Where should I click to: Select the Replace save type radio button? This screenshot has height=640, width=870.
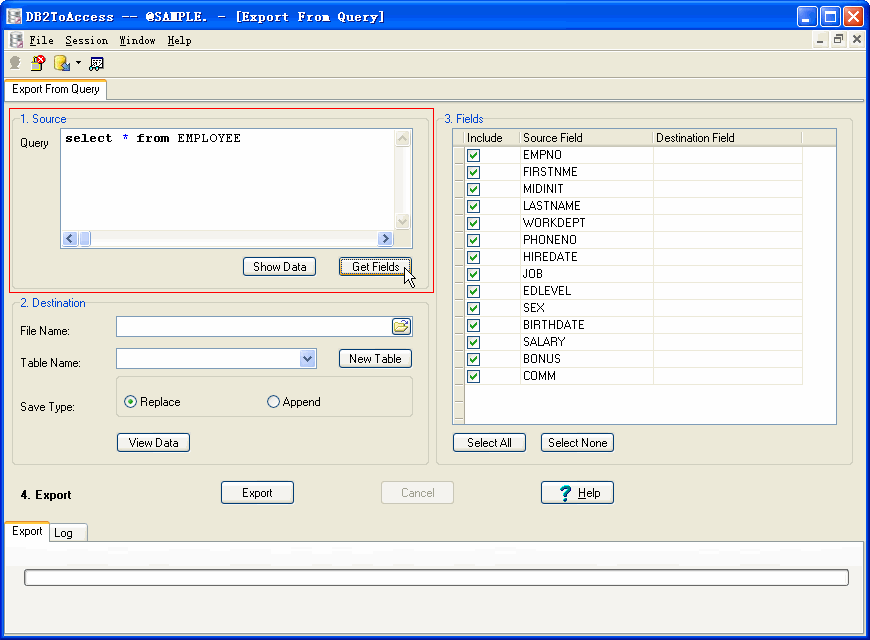(130, 401)
